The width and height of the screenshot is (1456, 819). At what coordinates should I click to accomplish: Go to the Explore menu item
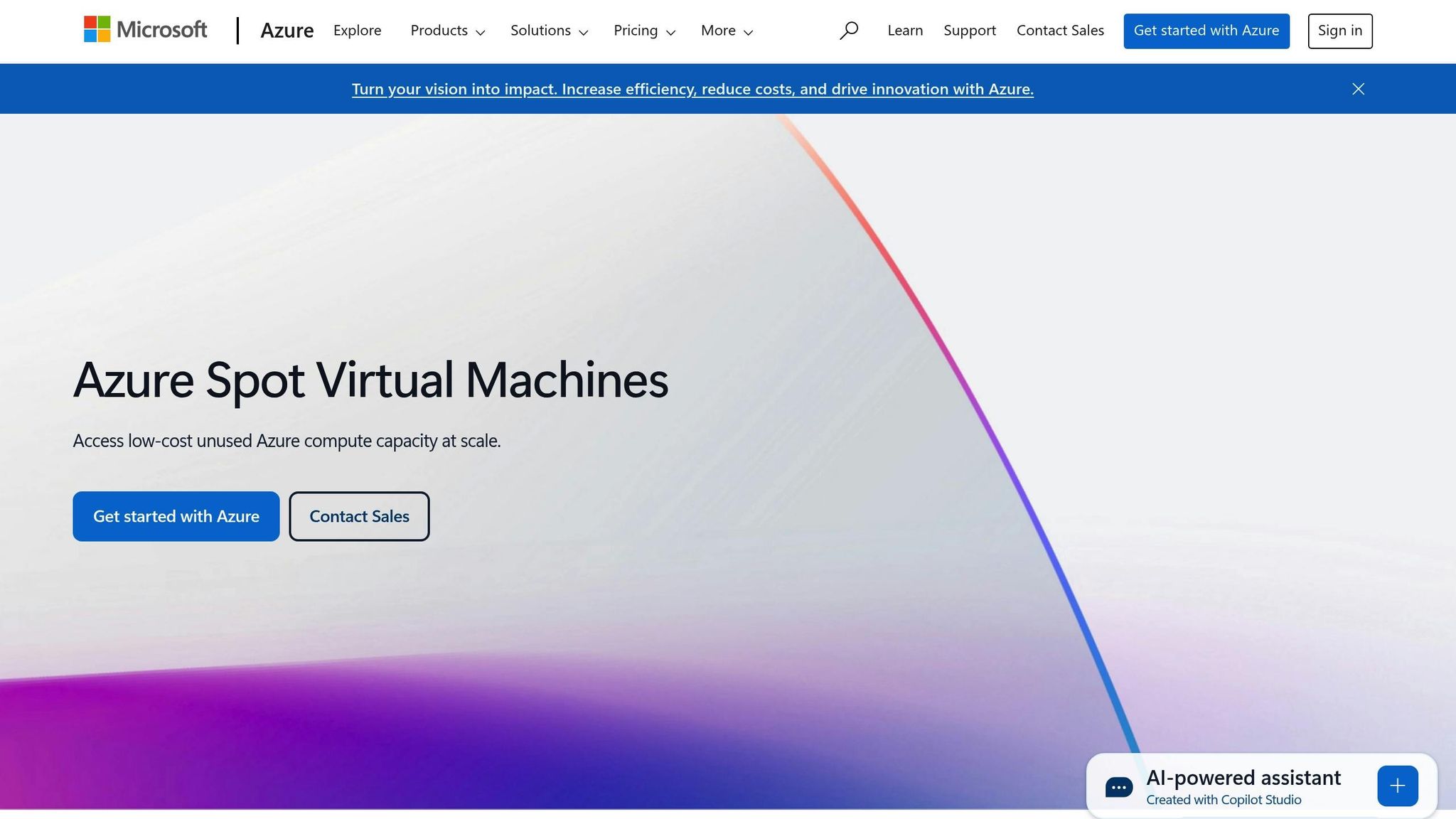click(357, 31)
